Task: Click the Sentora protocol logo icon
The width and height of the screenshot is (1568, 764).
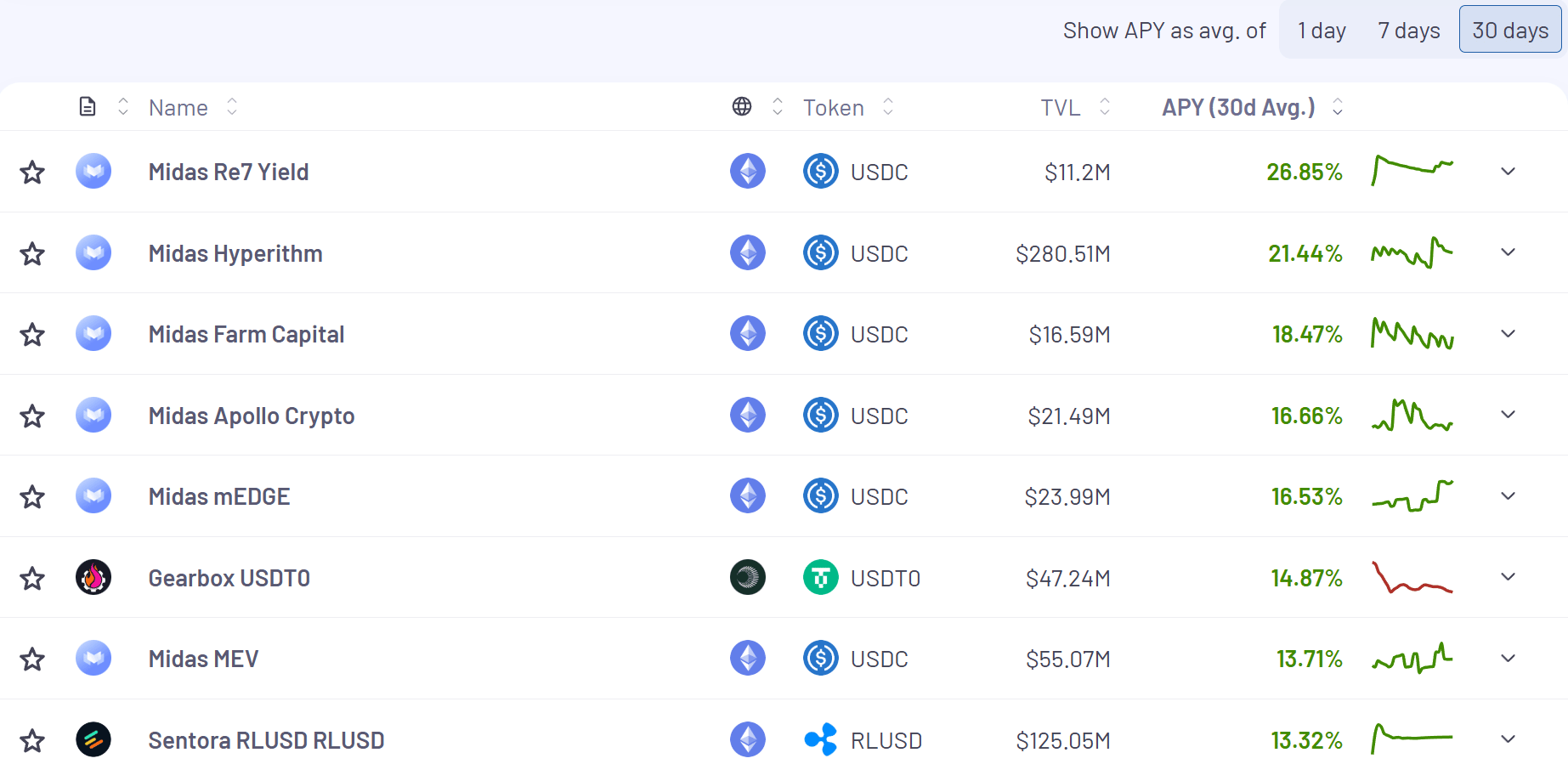Action: [93, 740]
